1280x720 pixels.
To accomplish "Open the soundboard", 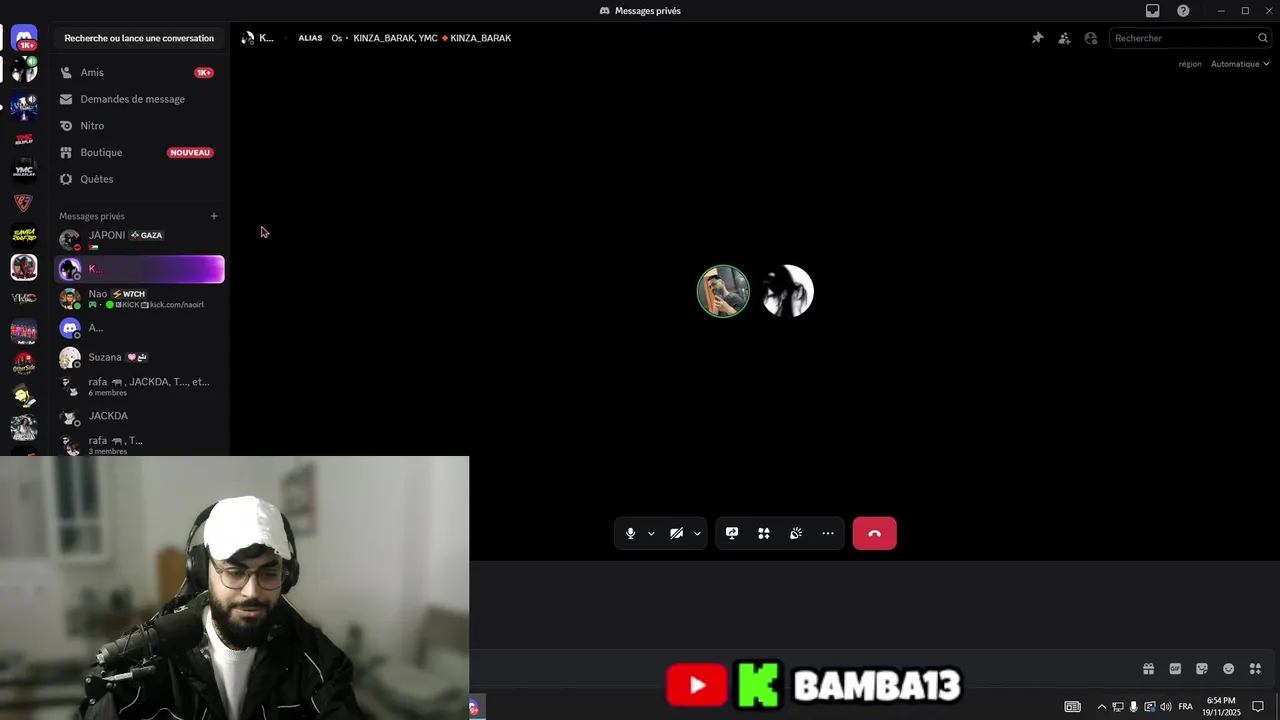I will (796, 533).
